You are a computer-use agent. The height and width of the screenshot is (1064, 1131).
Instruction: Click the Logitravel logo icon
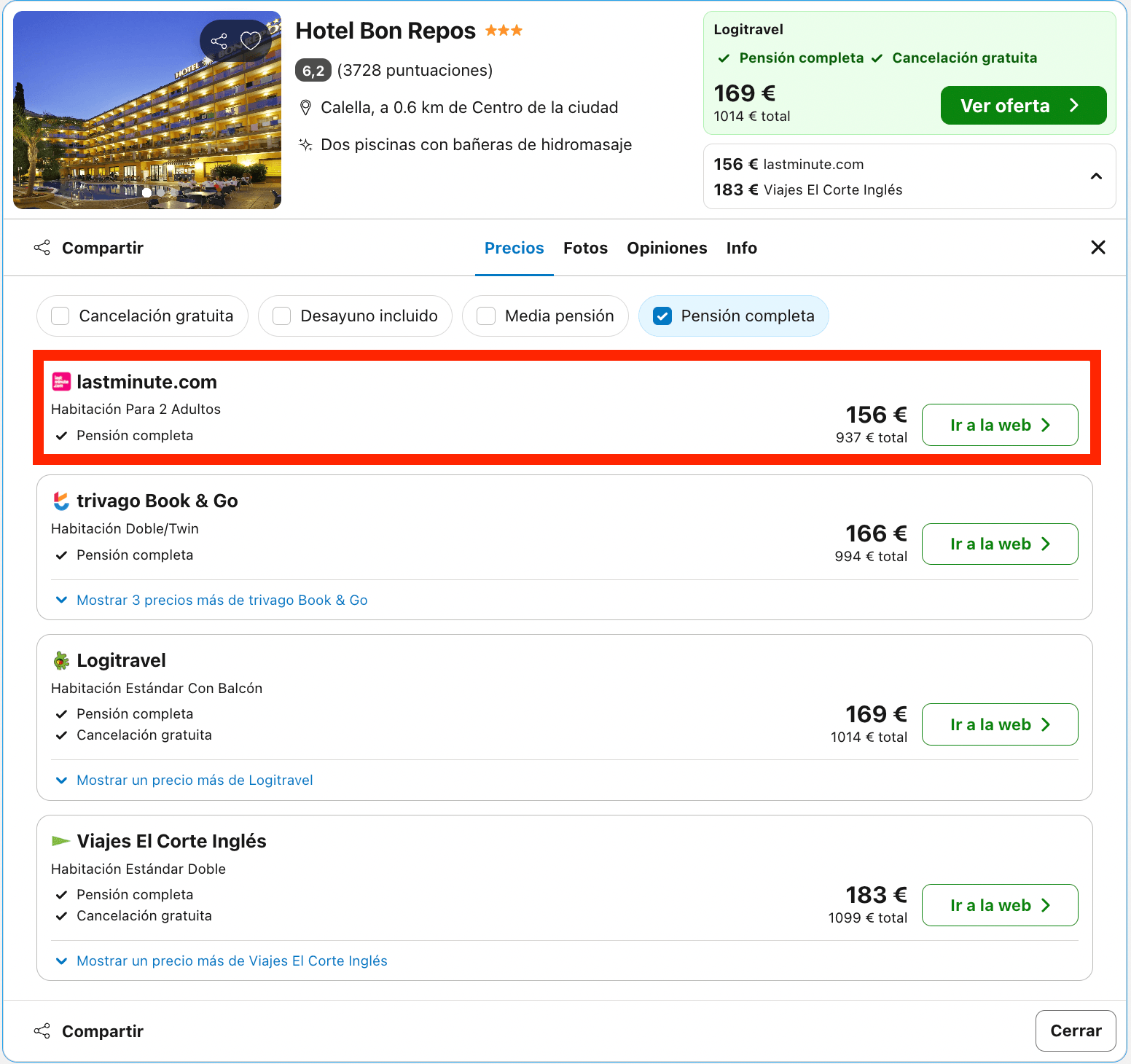(x=61, y=660)
